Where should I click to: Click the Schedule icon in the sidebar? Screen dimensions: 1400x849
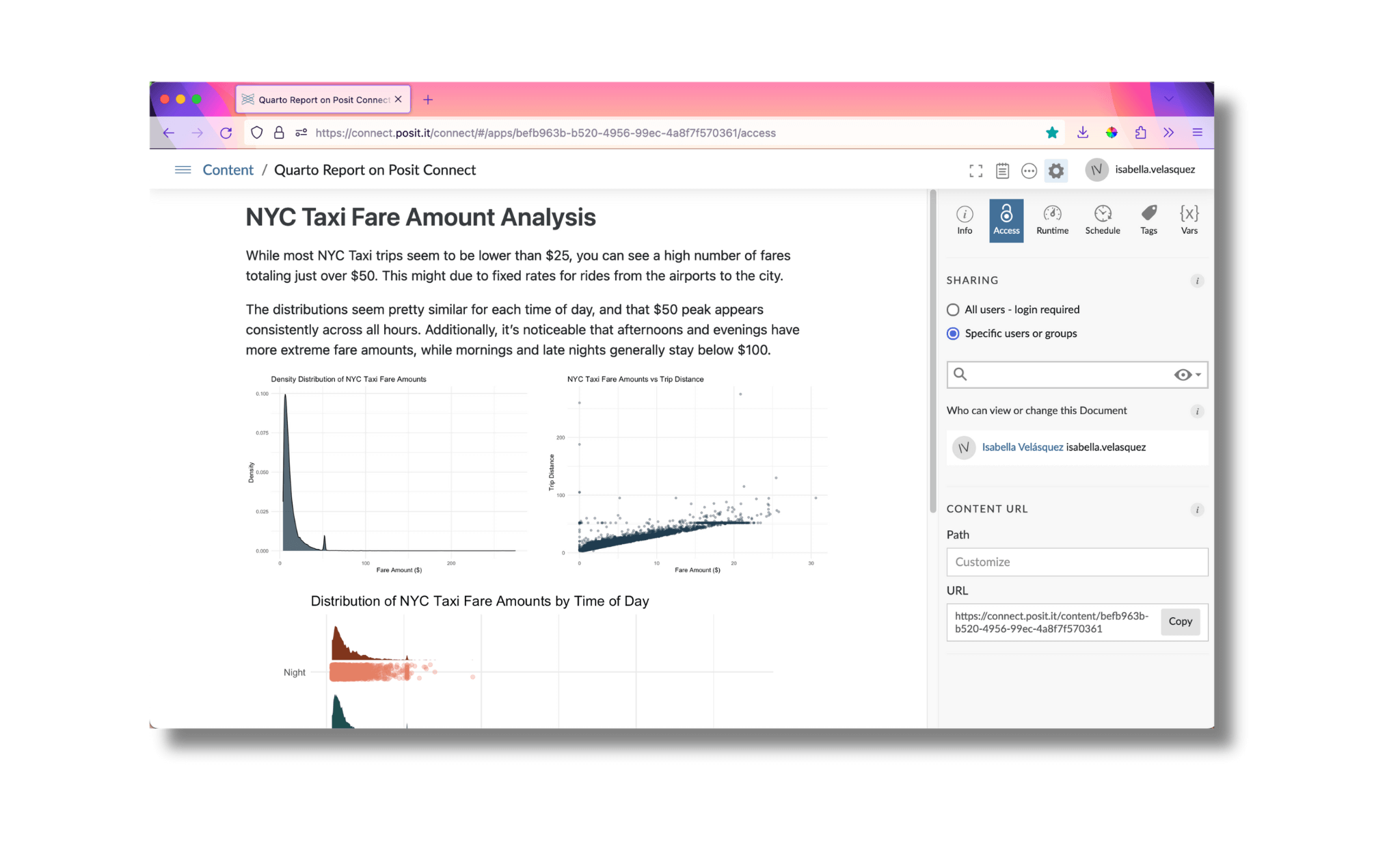pos(1101,218)
